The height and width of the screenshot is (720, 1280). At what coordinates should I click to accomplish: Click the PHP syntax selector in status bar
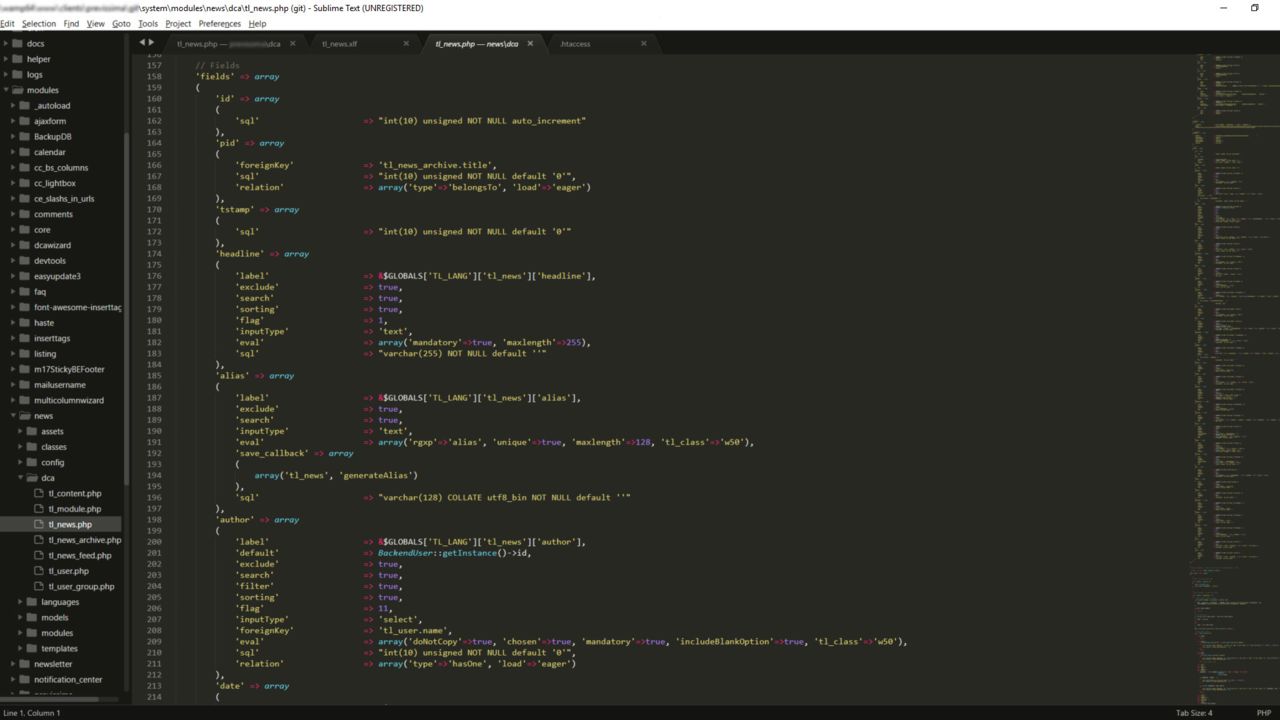(x=1263, y=713)
